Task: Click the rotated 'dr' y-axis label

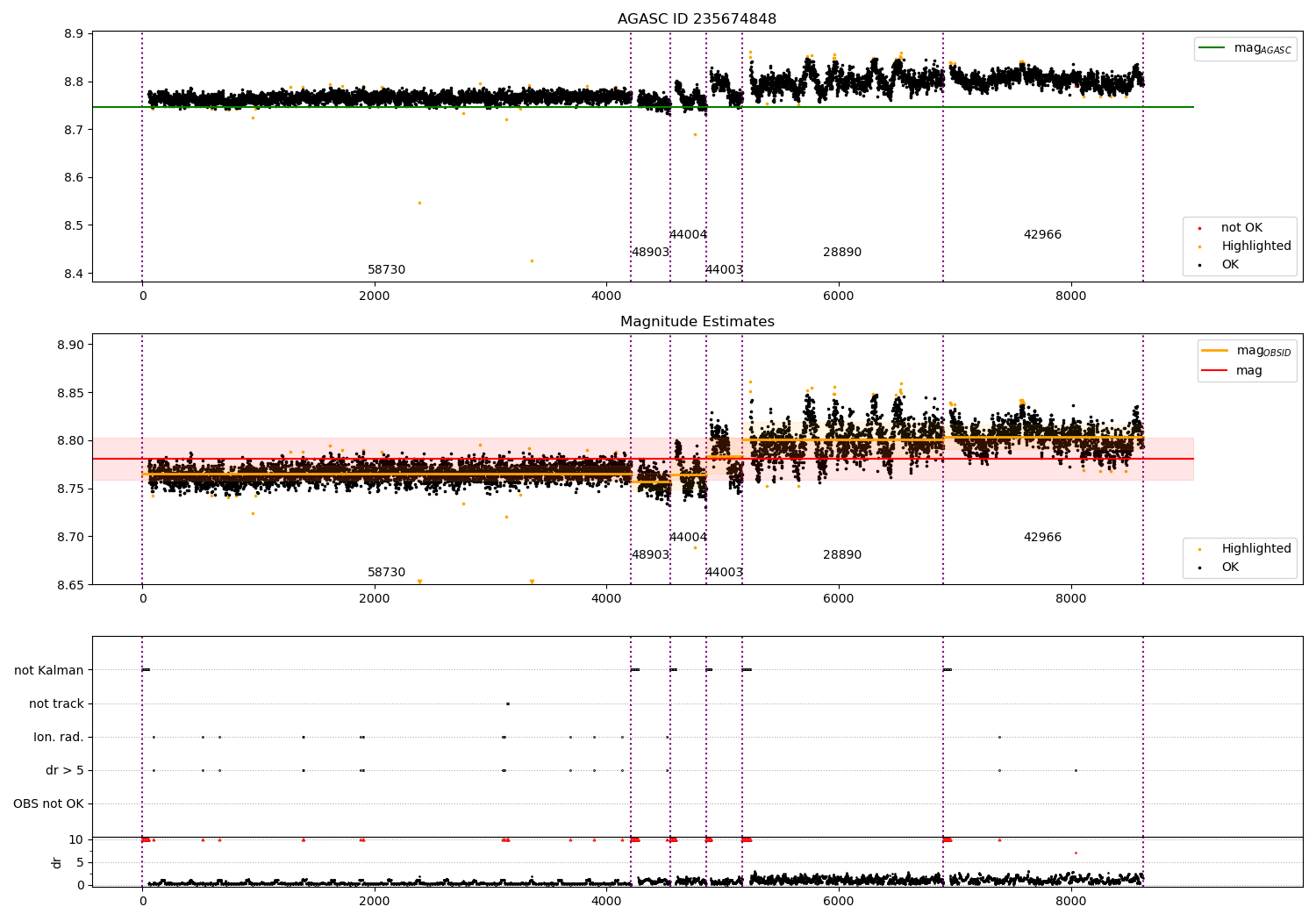Action: point(57,862)
